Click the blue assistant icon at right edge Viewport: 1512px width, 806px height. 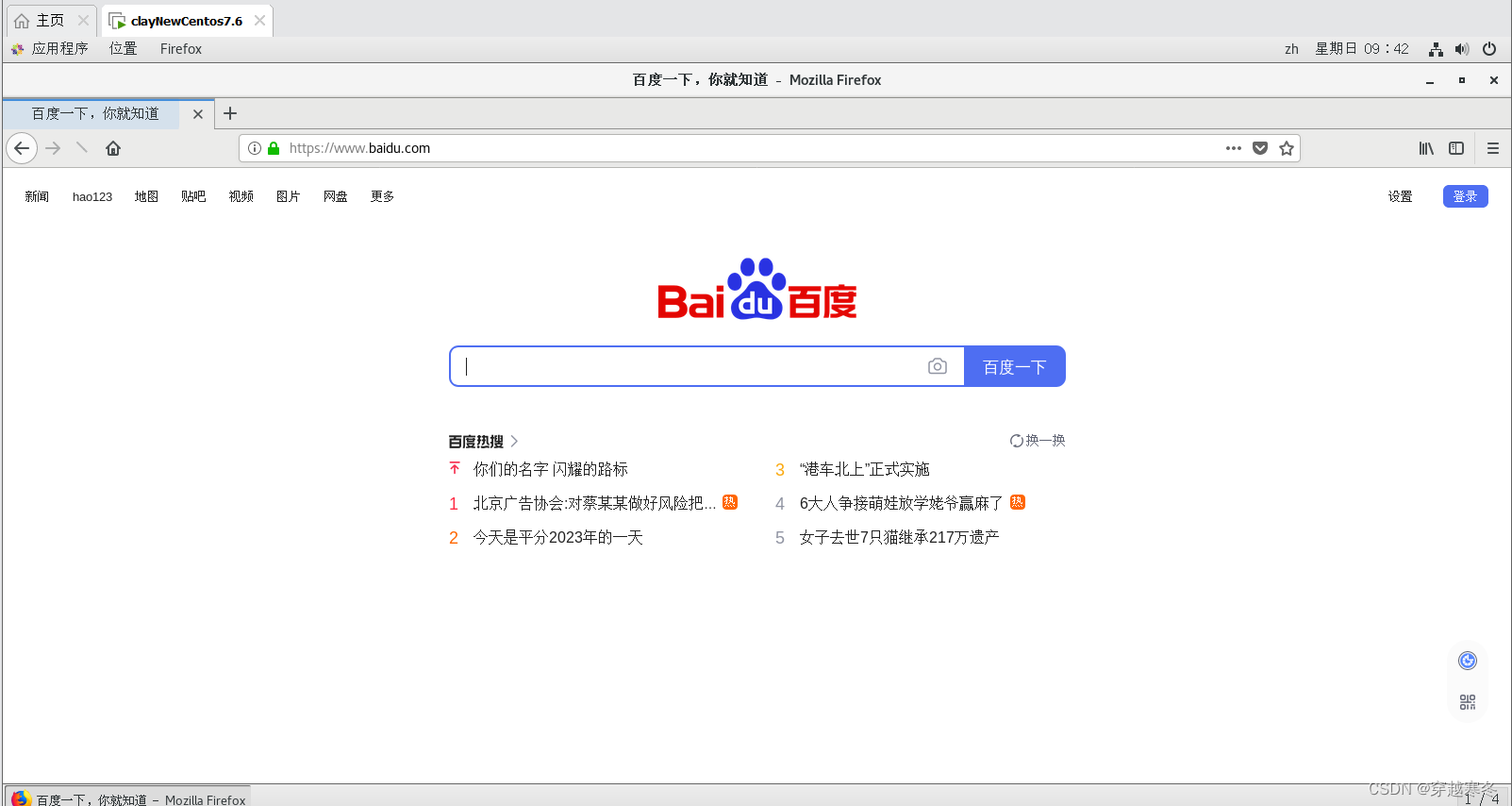(1468, 661)
